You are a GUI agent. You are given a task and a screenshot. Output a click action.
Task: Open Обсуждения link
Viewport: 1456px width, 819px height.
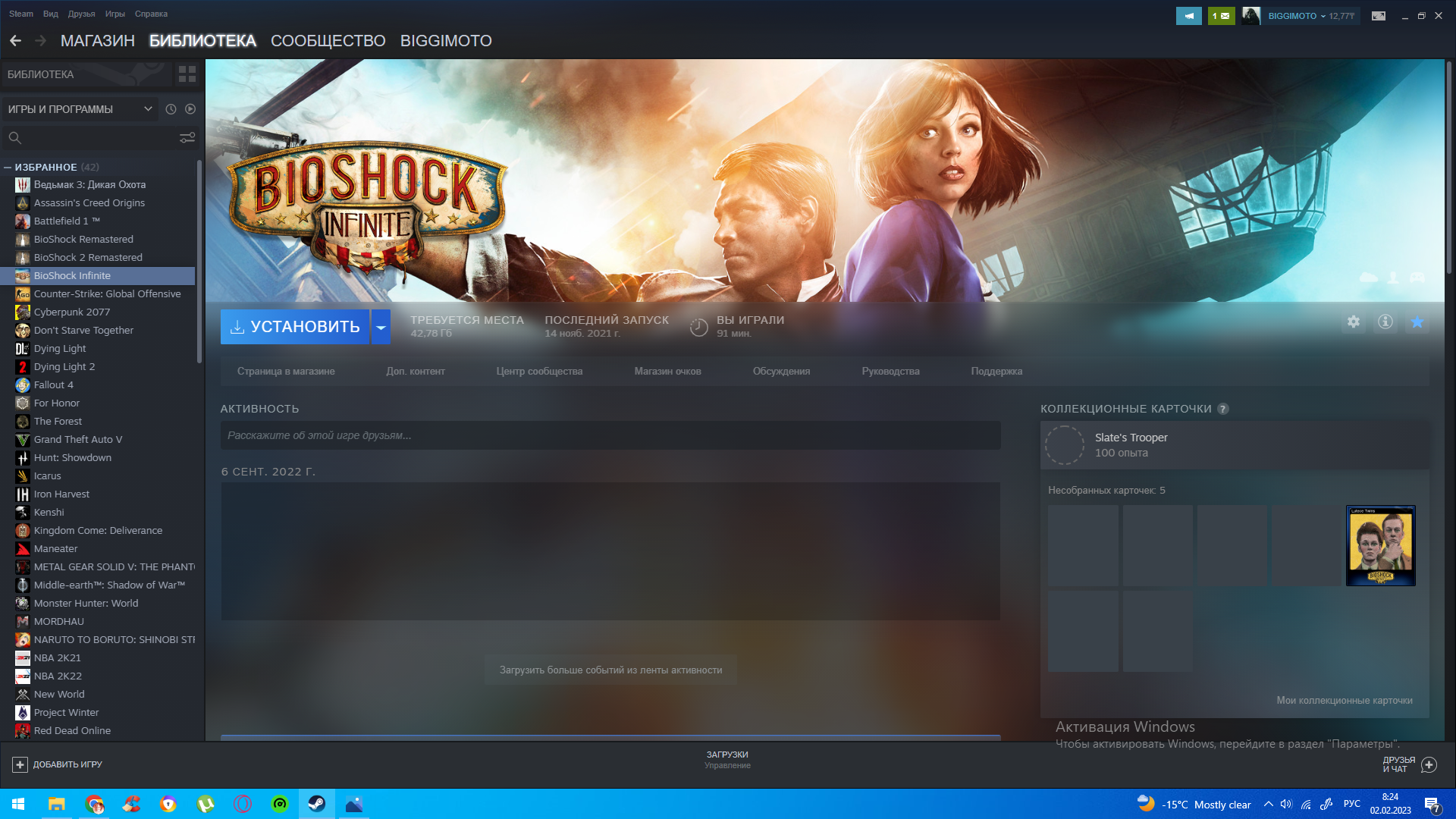[x=781, y=372]
